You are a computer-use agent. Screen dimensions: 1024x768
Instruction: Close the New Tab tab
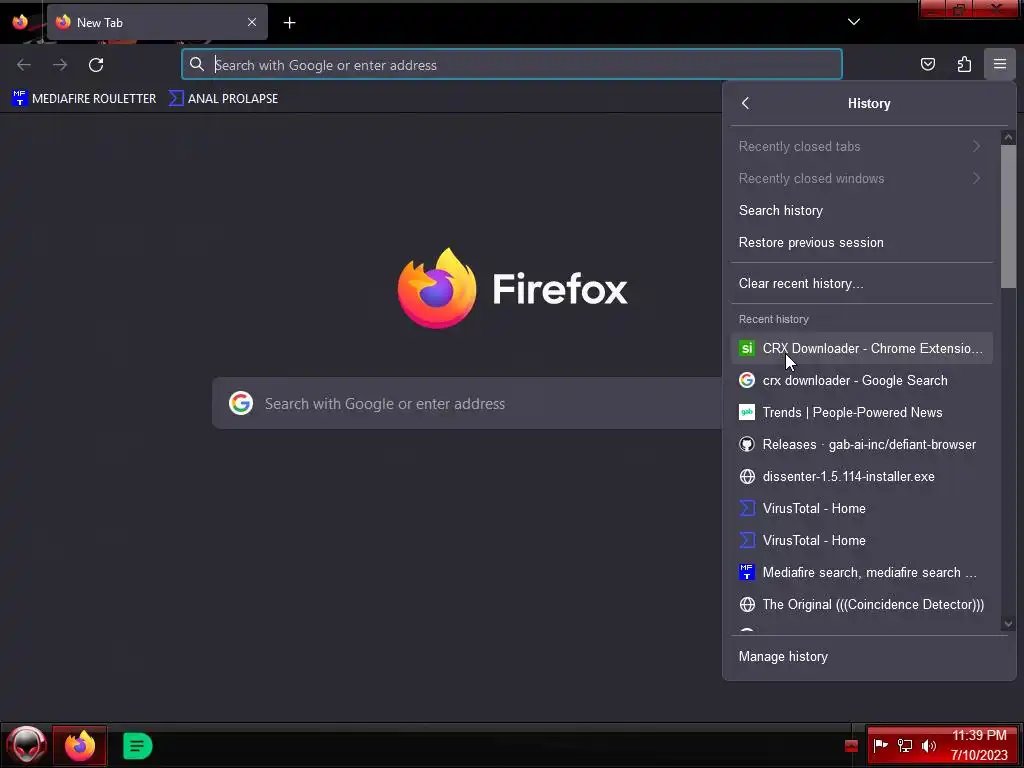click(x=251, y=22)
